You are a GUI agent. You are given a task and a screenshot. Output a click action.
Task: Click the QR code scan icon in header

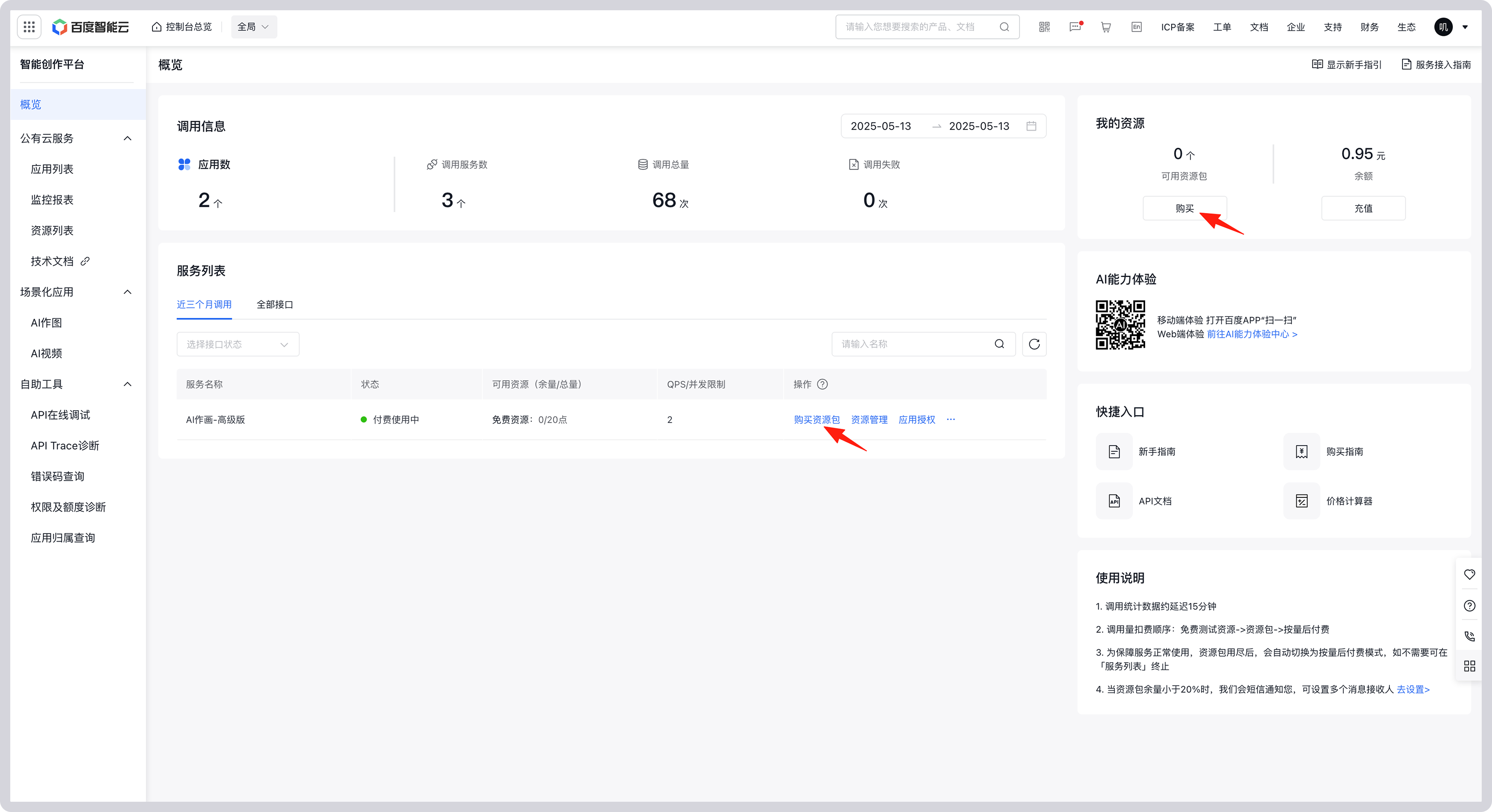coord(1044,27)
